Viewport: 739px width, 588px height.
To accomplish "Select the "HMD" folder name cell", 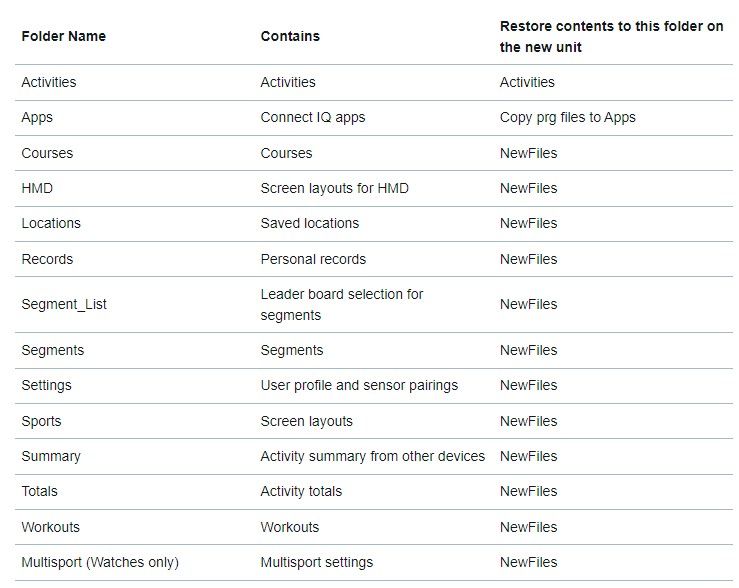I will pos(37,188).
